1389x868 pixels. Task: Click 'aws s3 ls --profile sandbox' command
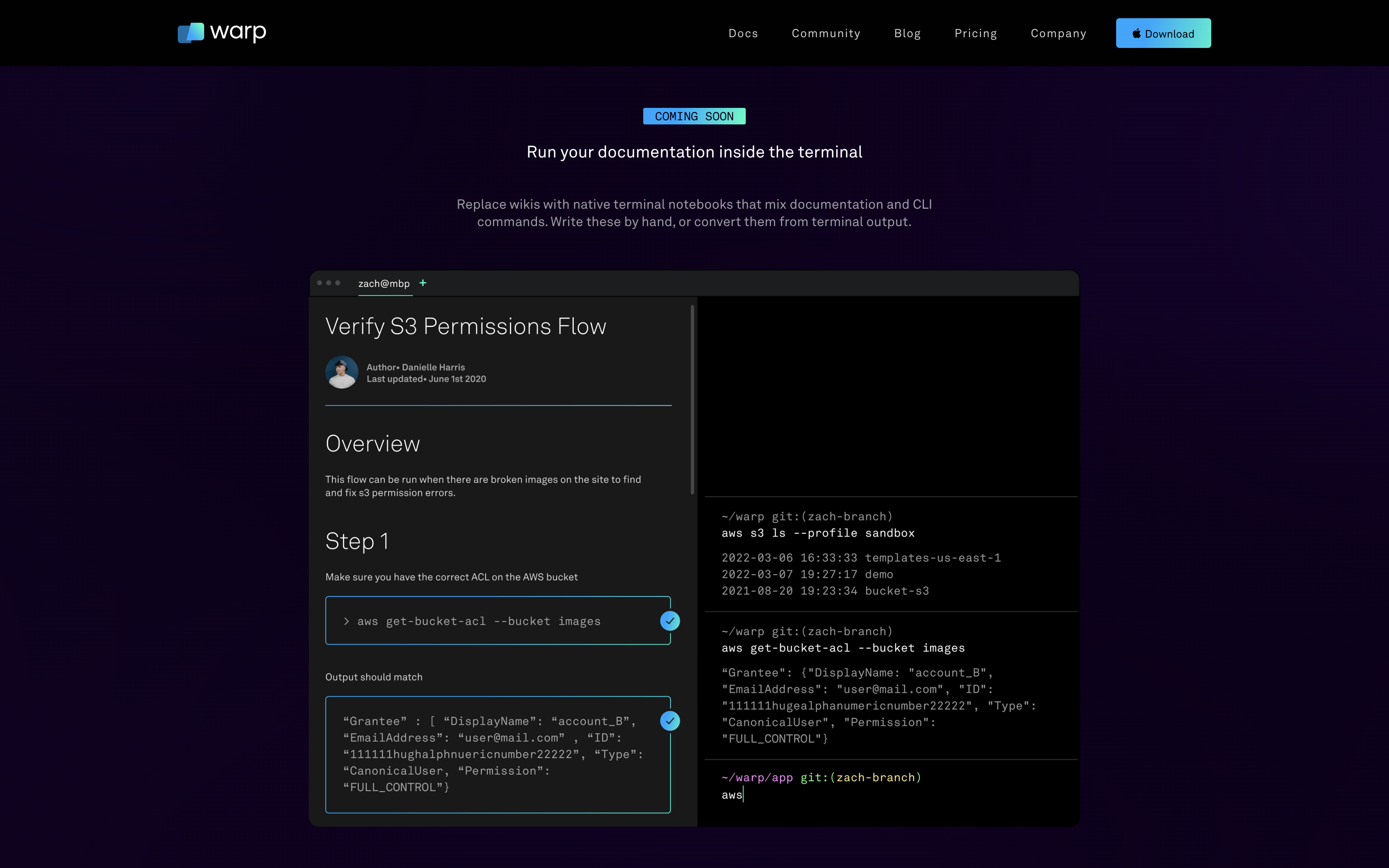(818, 533)
